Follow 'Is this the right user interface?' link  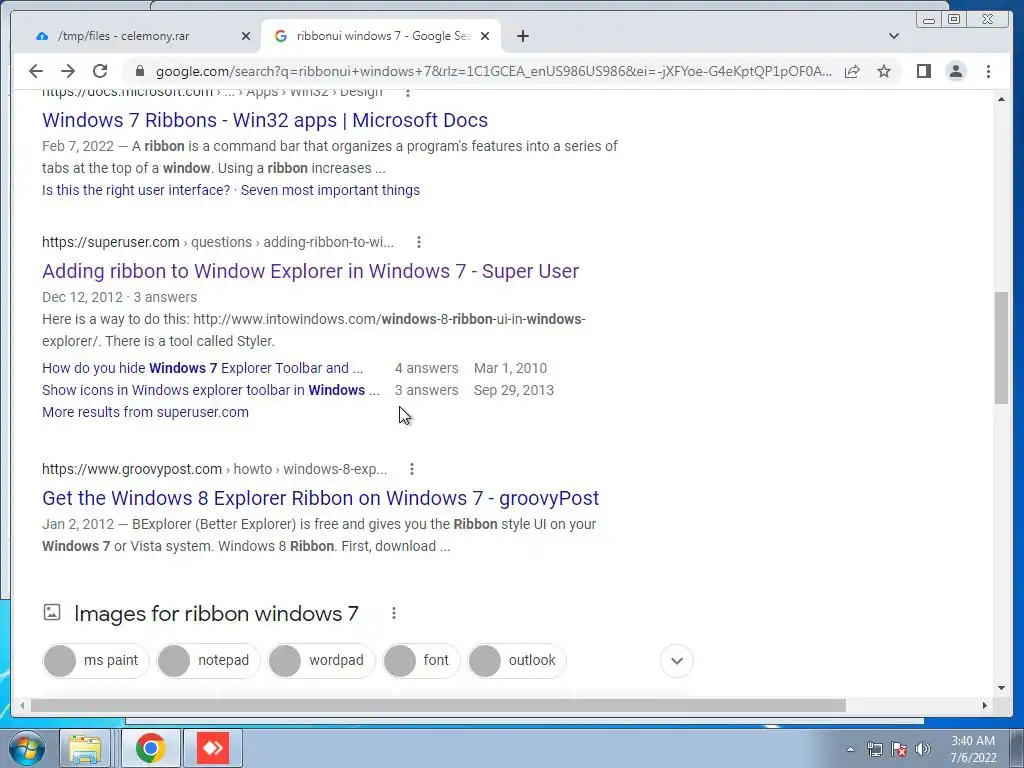pos(136,190)
